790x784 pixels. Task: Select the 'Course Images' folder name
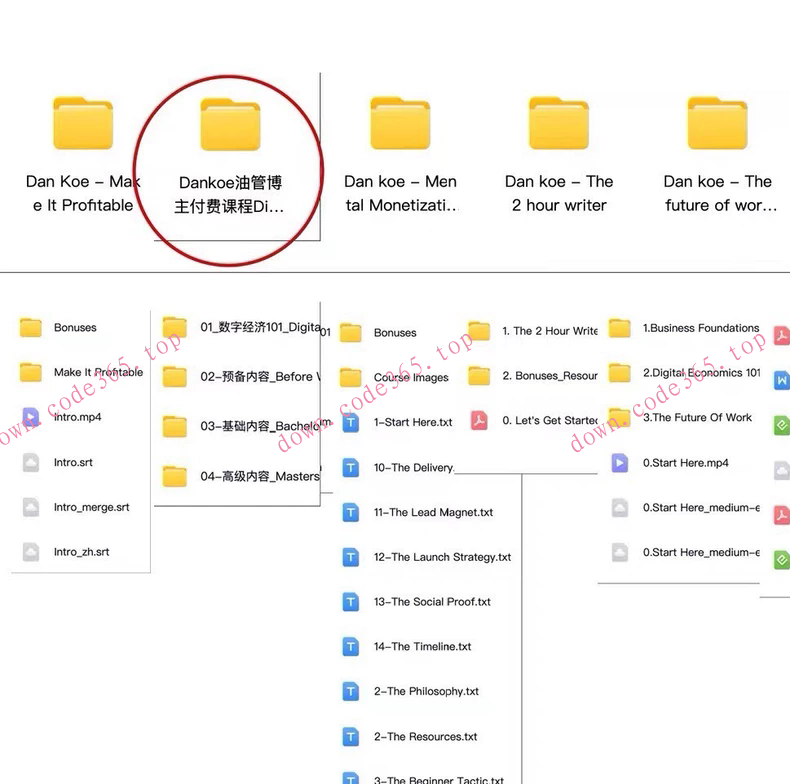[x=411, y=378]
